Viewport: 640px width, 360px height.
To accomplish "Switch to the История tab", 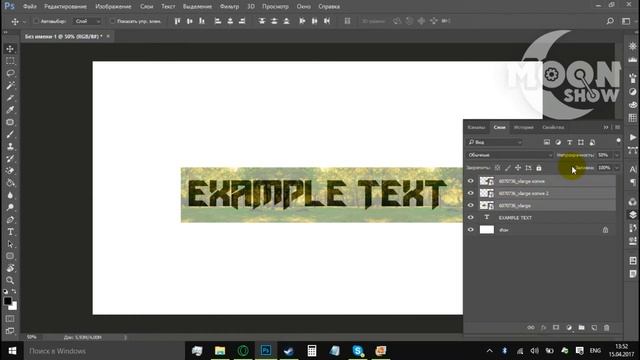I will point(523,127).
